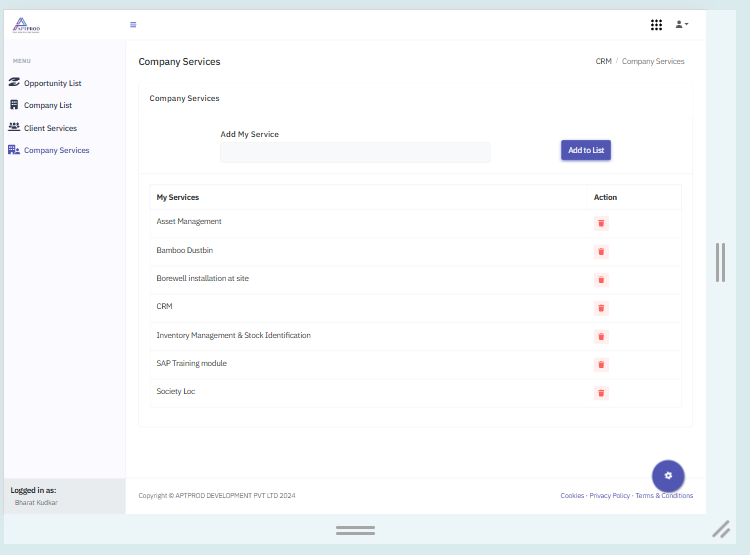The width and height of the screenshot is (750, 555).
Task: Click trash icon for CRM service
Action: click(x=601, y=308)
